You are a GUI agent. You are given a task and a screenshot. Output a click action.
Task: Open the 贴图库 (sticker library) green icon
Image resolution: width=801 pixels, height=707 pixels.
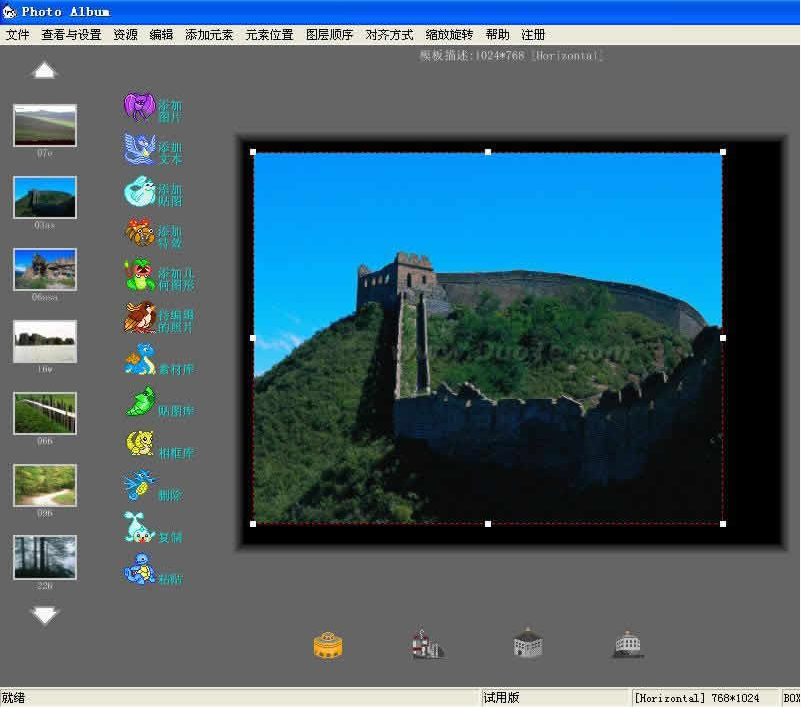tap(139, 402)
